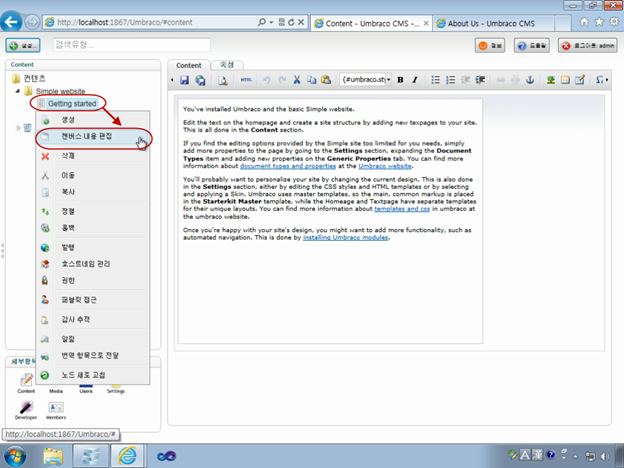Choose 발행 publish in context menu

pyautogui.click(x=93, y=248)
